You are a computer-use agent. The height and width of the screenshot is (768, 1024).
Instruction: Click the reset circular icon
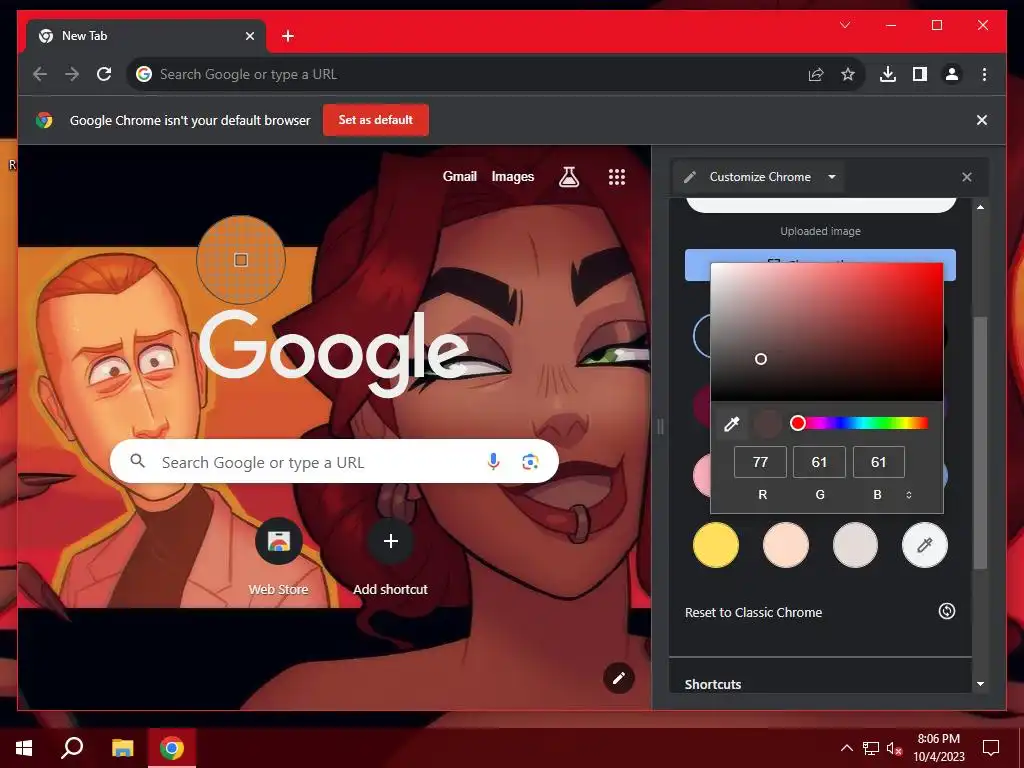[x=947, y=611]
